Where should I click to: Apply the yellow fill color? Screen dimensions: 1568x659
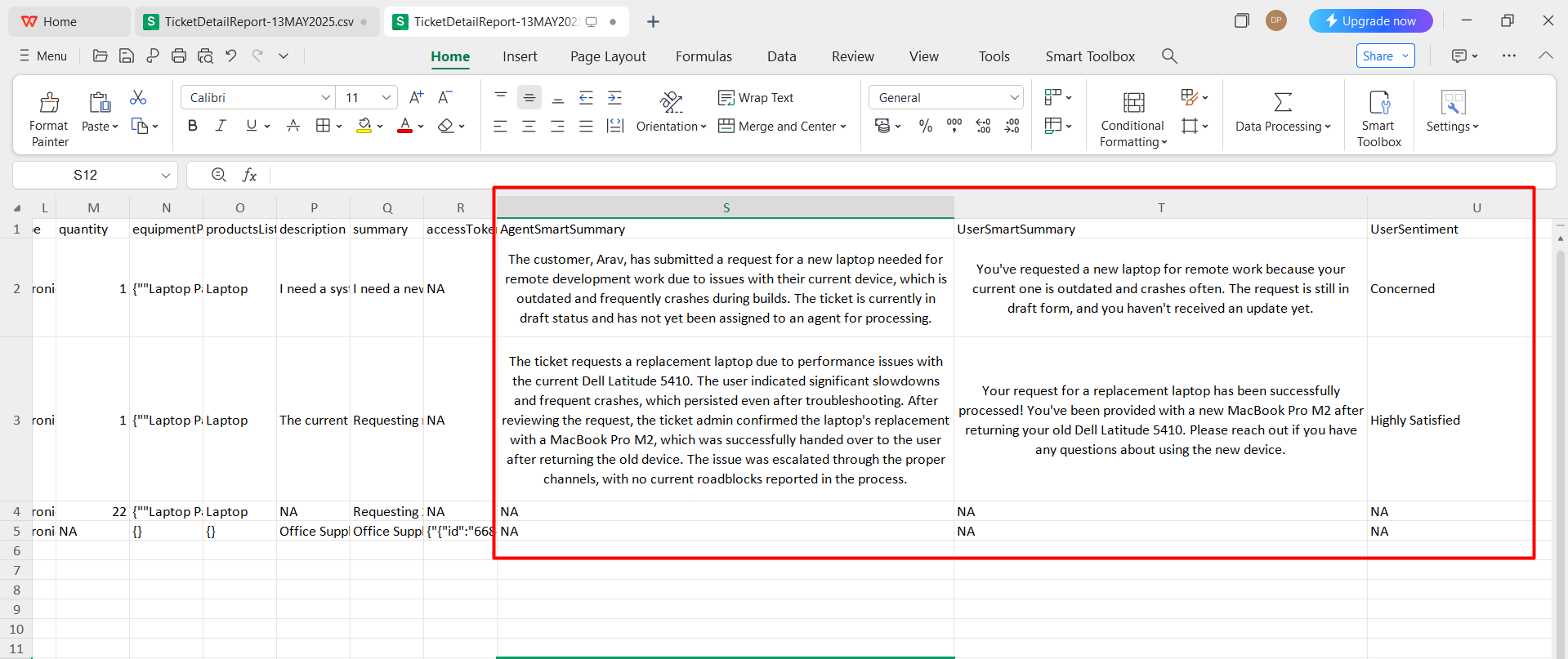tap(364, 126)
